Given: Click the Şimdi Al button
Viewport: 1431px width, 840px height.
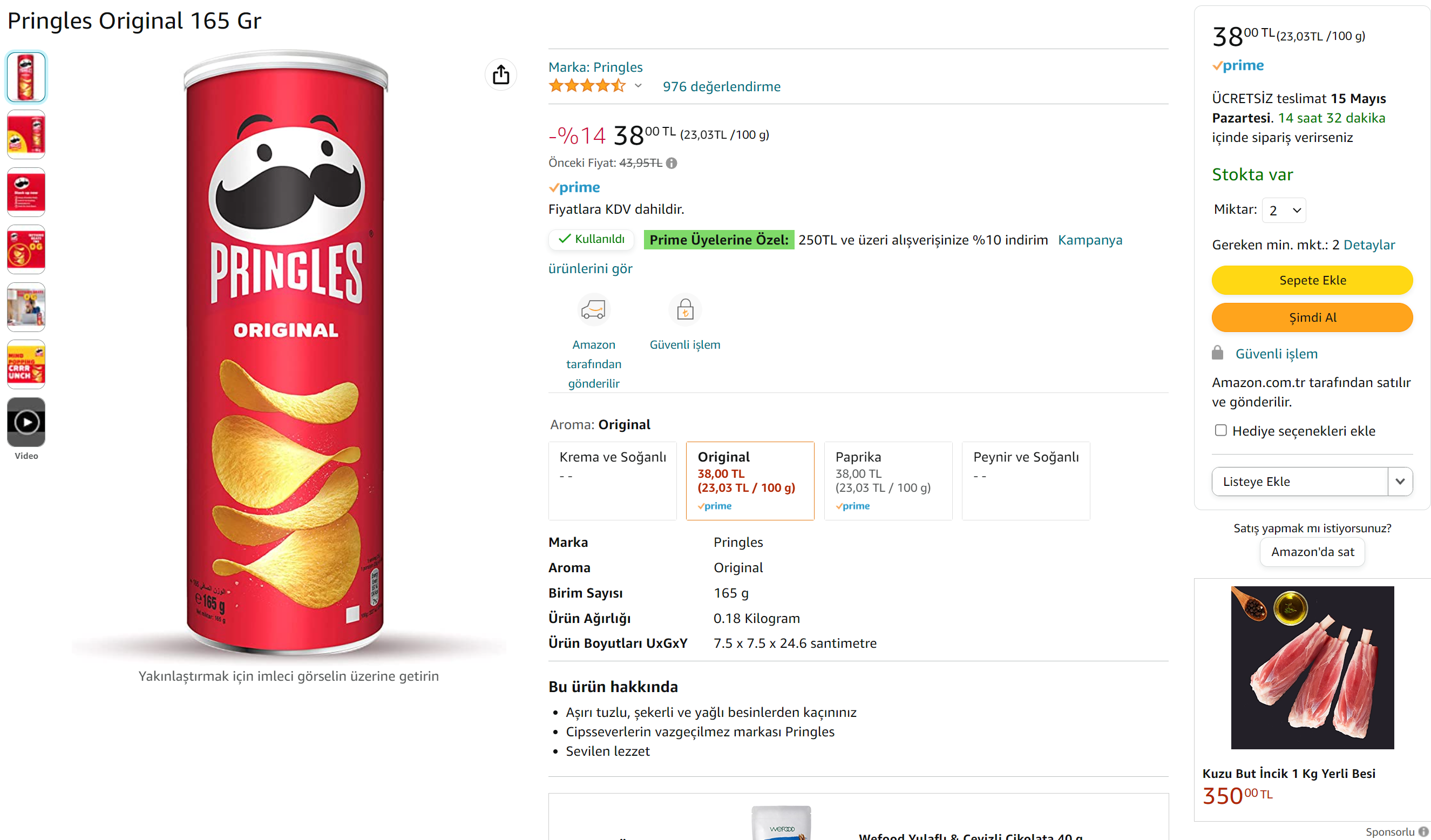Looking at the screenshot, I should [1312, 317].
